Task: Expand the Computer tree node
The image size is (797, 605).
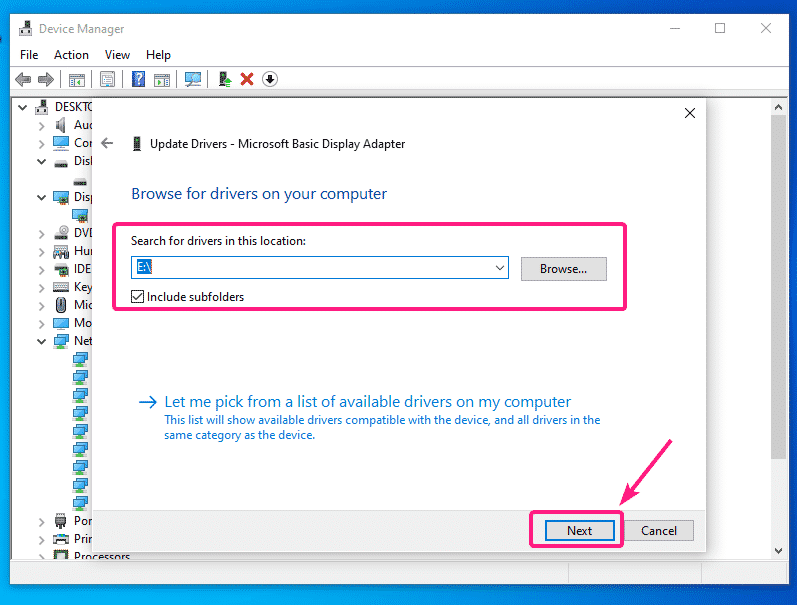Action: click(42, 144)
